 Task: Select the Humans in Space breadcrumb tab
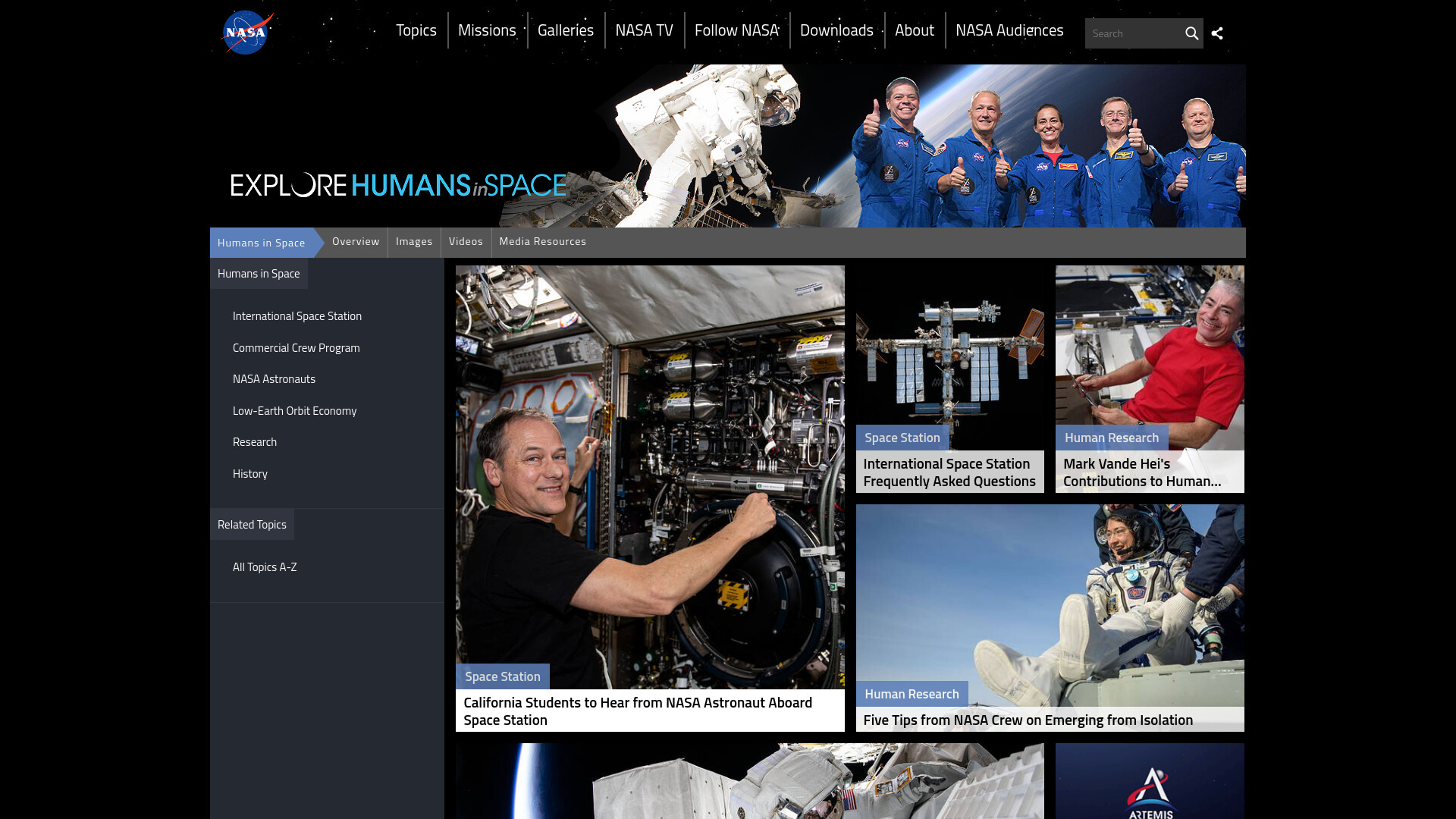coord(262,243)
